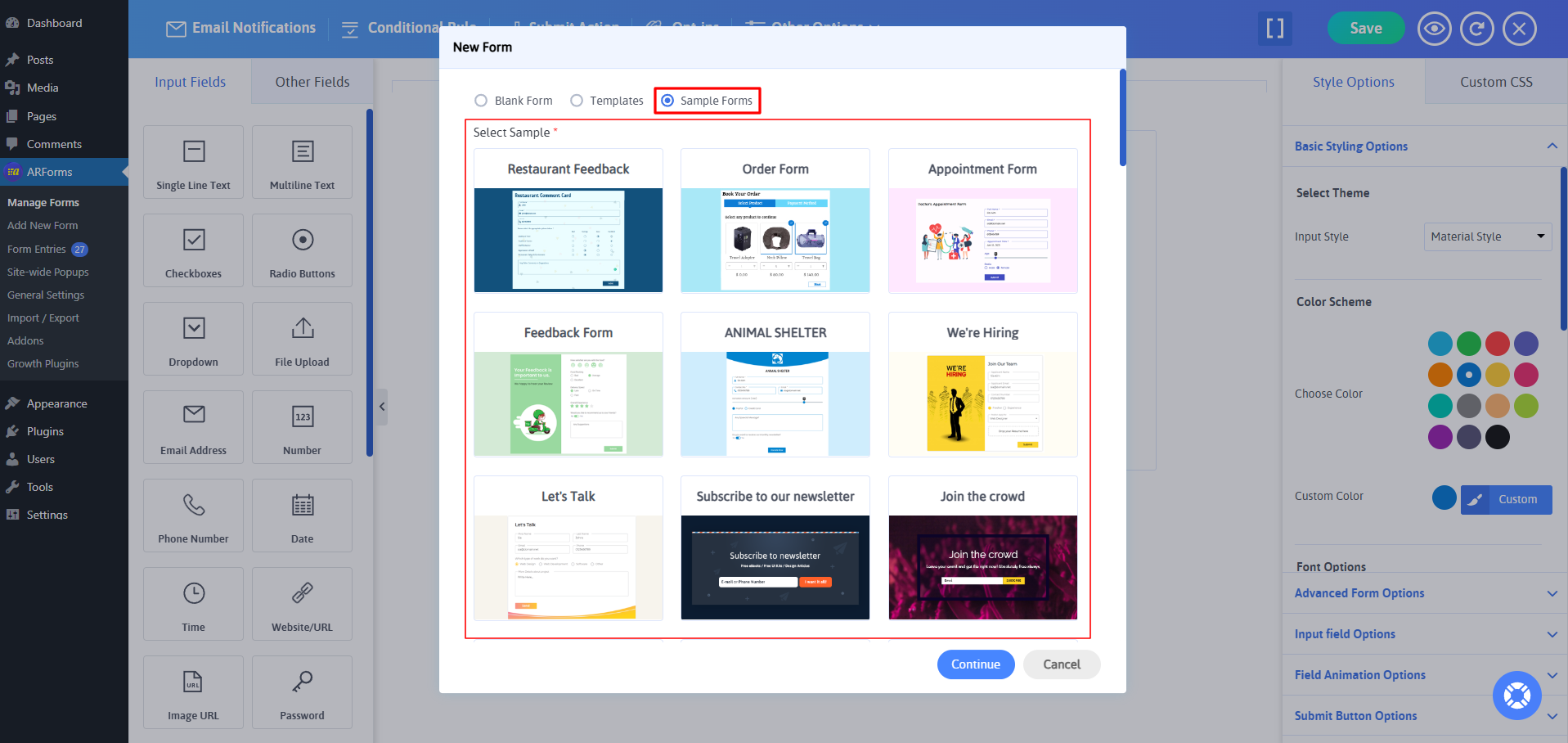Select the Animal Shelter sample form
Screen dimensions: 1568x743
pyautogui.click(x=775, y=384)
